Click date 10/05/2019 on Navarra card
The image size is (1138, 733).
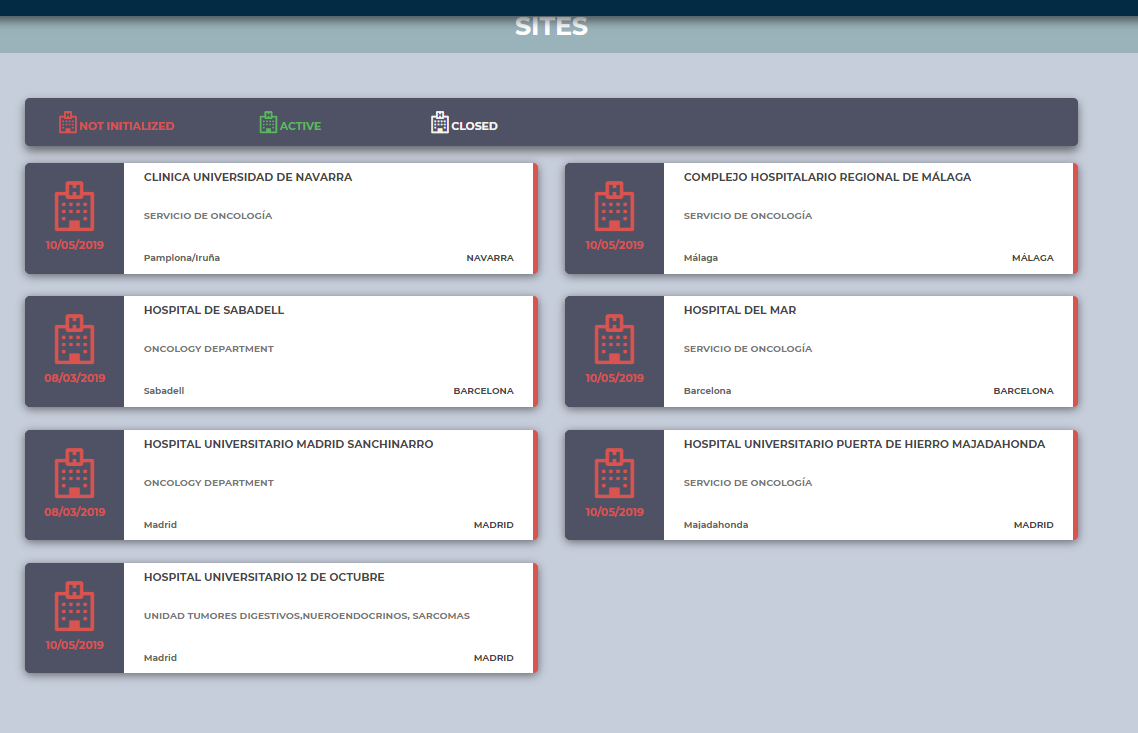point(75,245)
